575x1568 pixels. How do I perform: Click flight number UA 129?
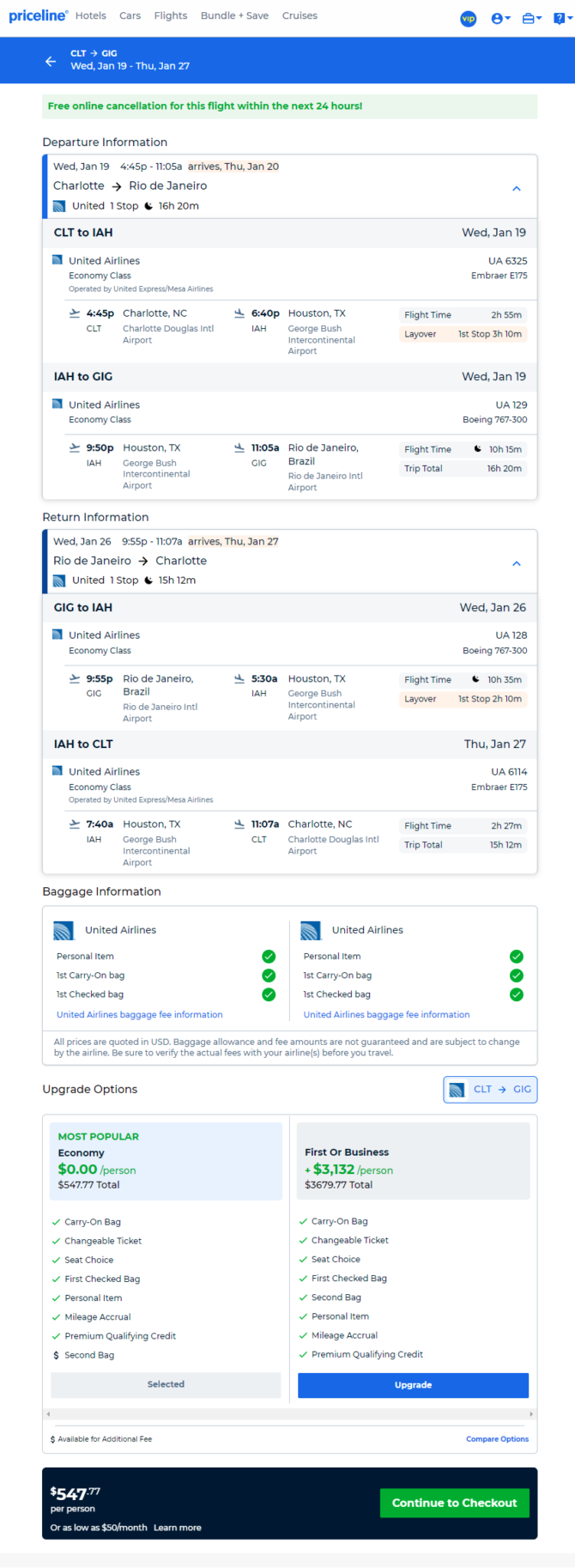click(x=511, y=404)
